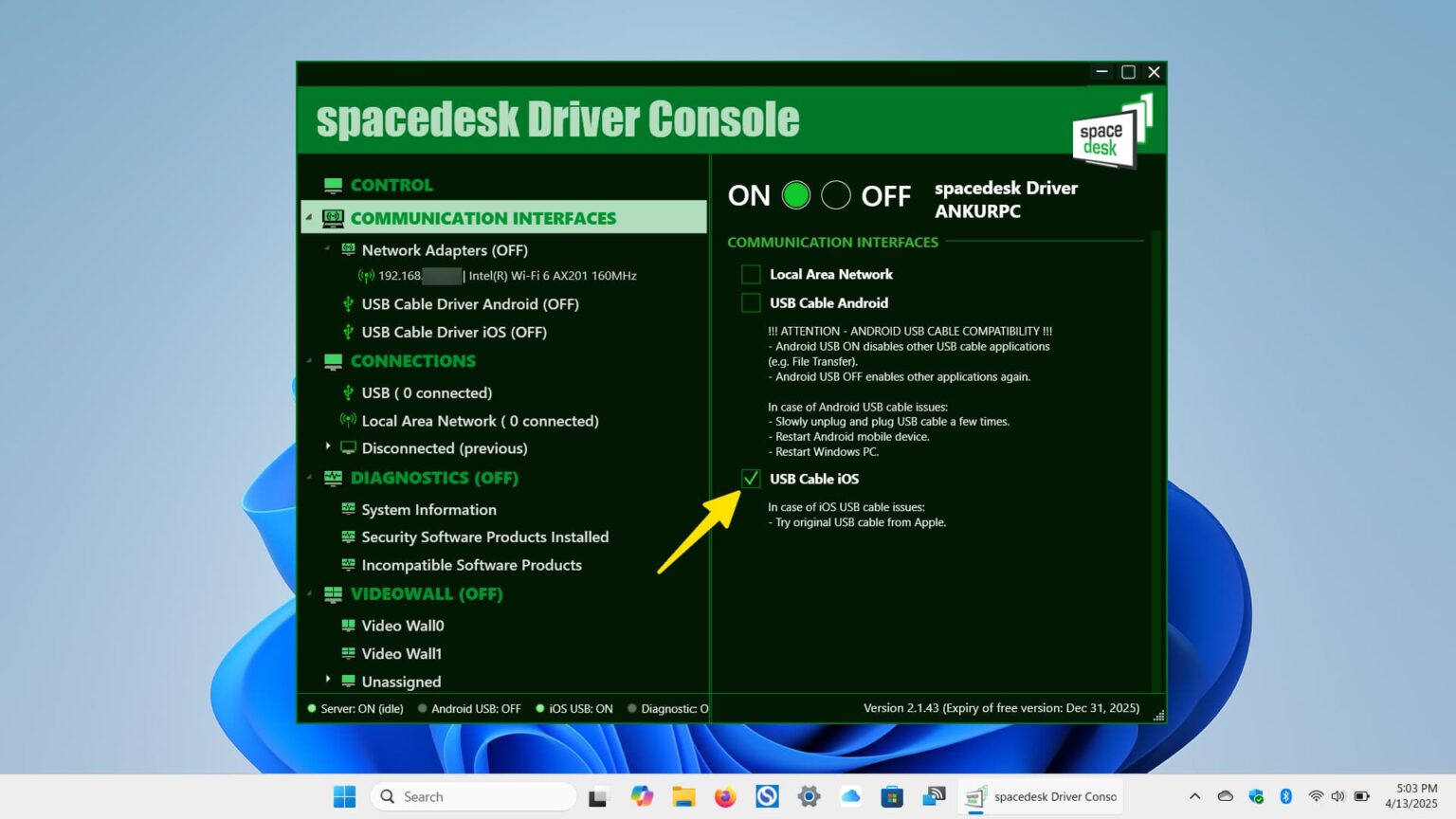Open Incompatible Software Products entry

pos(472,565)
